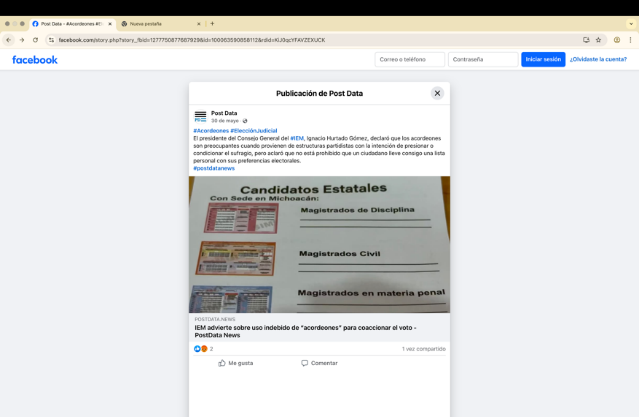
Task: Click the macOS red close window dot
Action: (x=7, y=24)
